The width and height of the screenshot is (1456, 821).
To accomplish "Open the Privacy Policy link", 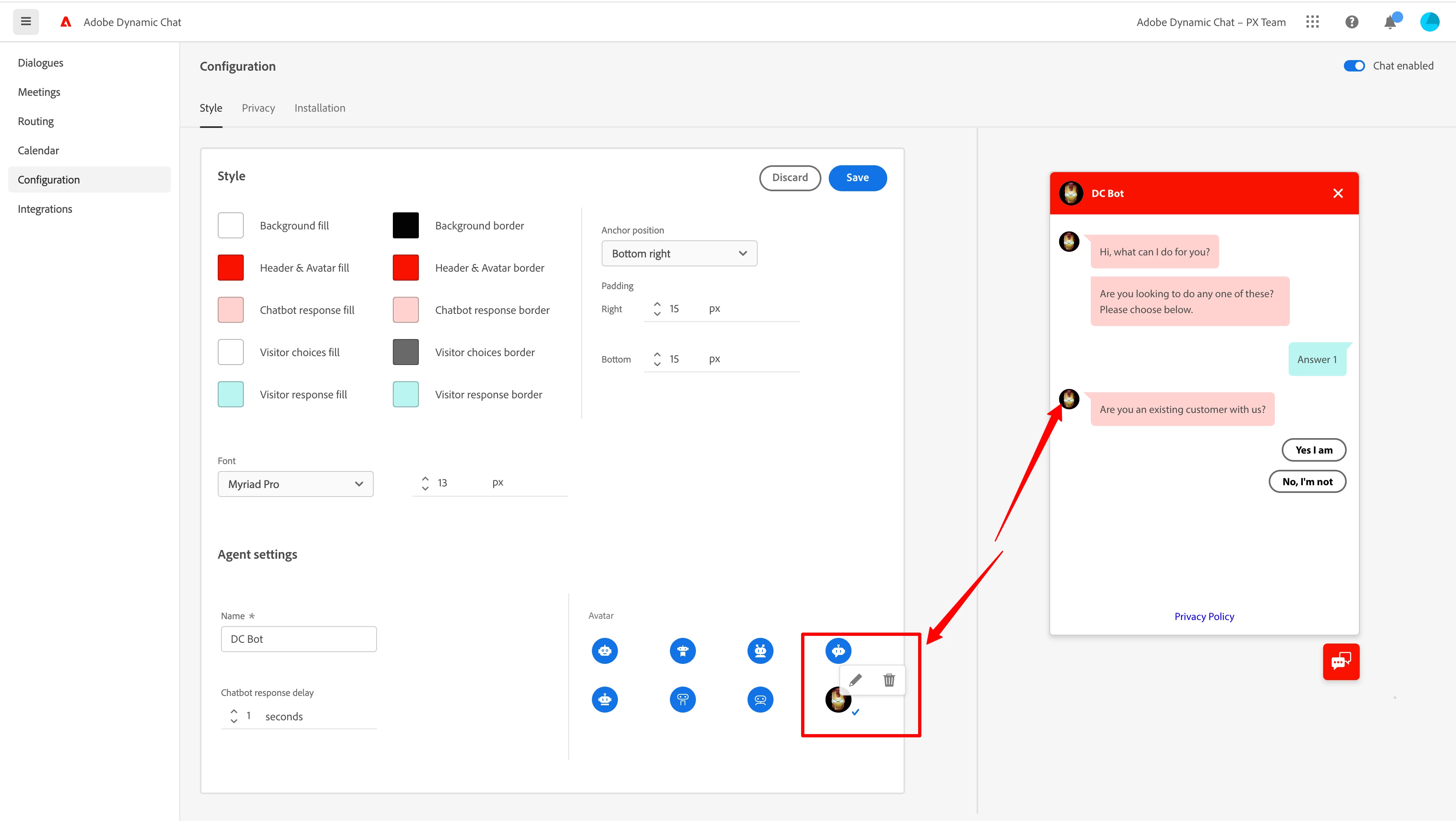I will [x=1204, y=616].
